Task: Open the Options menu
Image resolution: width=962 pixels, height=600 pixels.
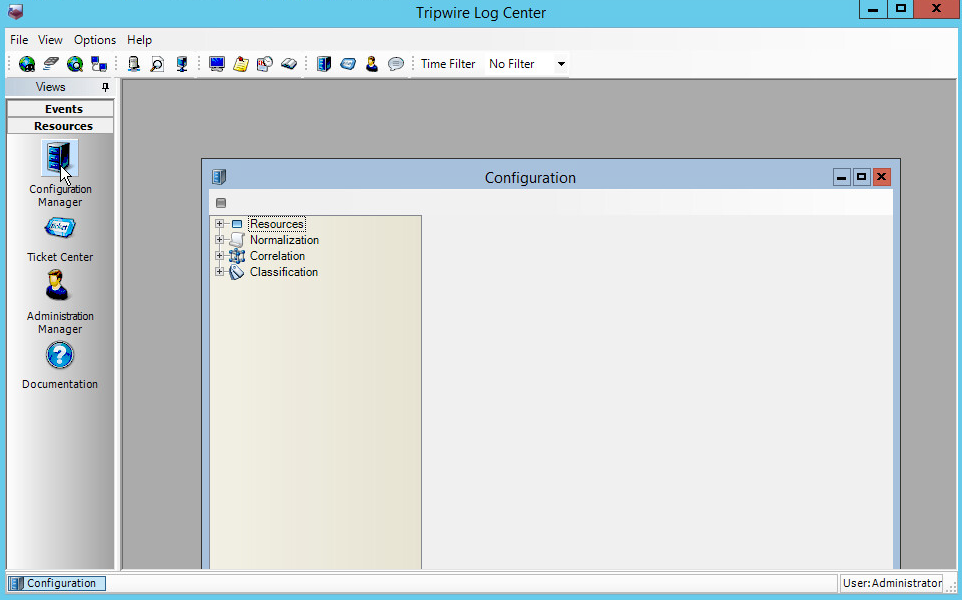Action: 95,40
